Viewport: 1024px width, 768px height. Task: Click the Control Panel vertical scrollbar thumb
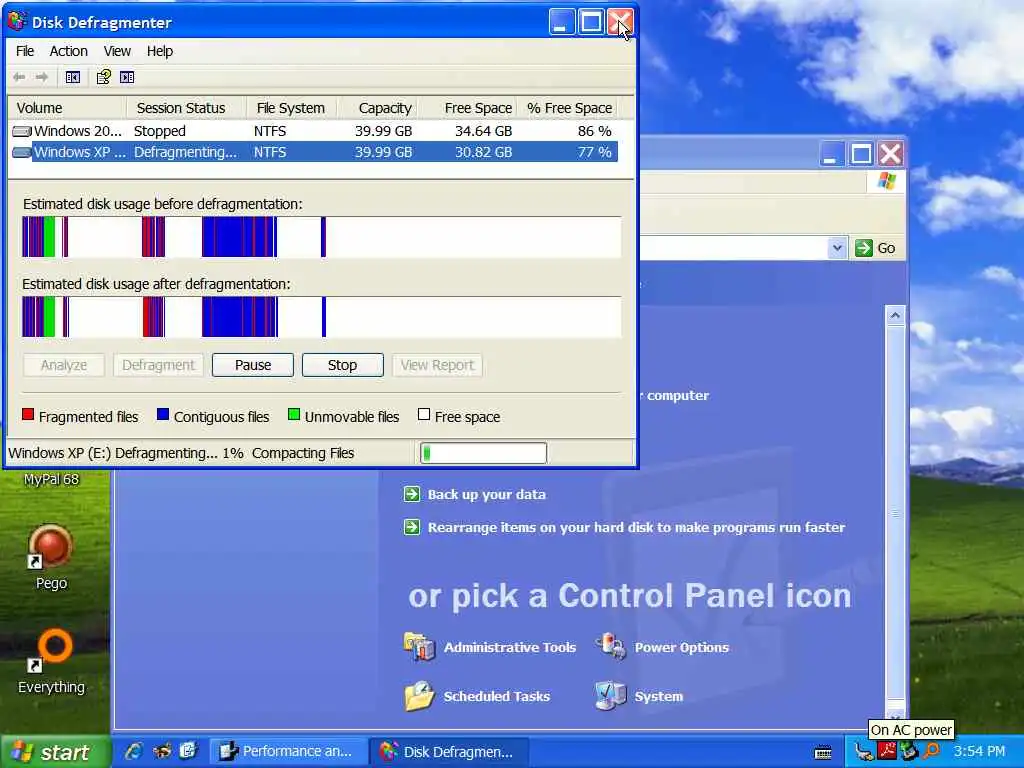pyautogui.click(x=895, y=513)
